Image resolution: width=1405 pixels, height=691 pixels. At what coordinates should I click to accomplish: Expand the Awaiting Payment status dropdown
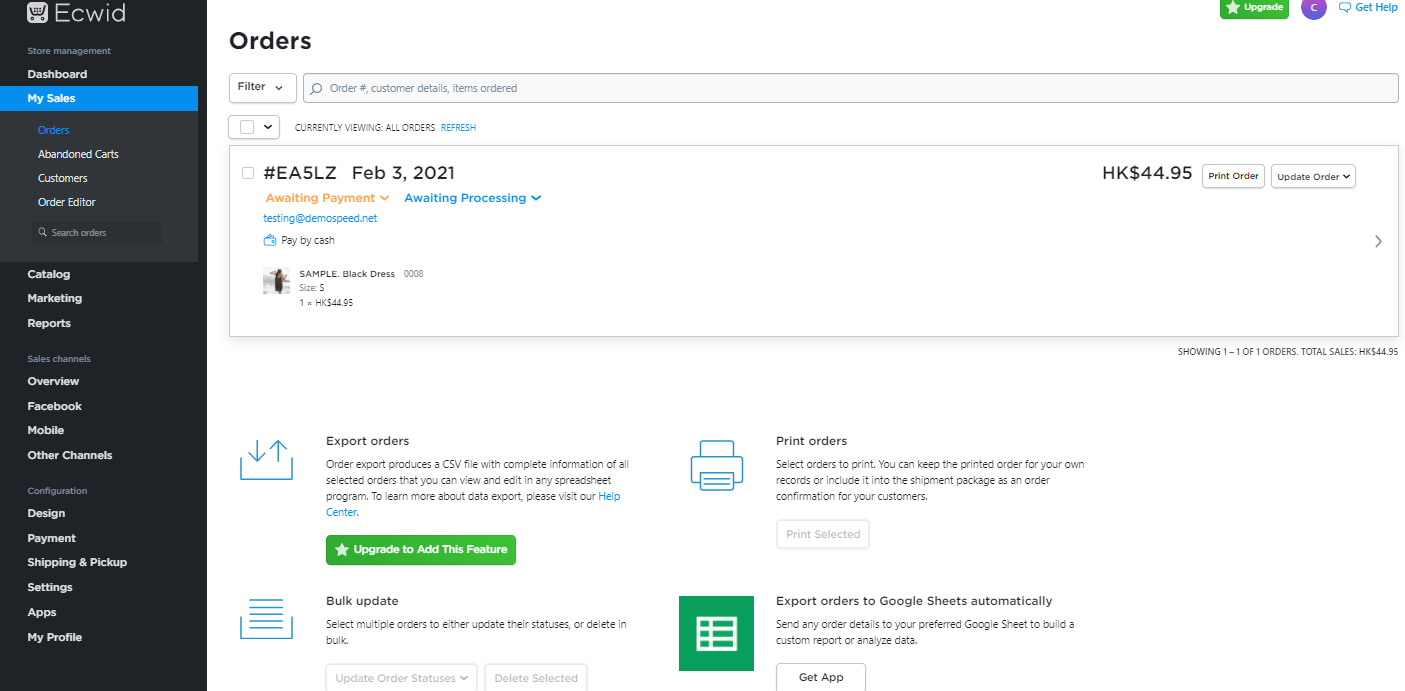tap(327, 198)
